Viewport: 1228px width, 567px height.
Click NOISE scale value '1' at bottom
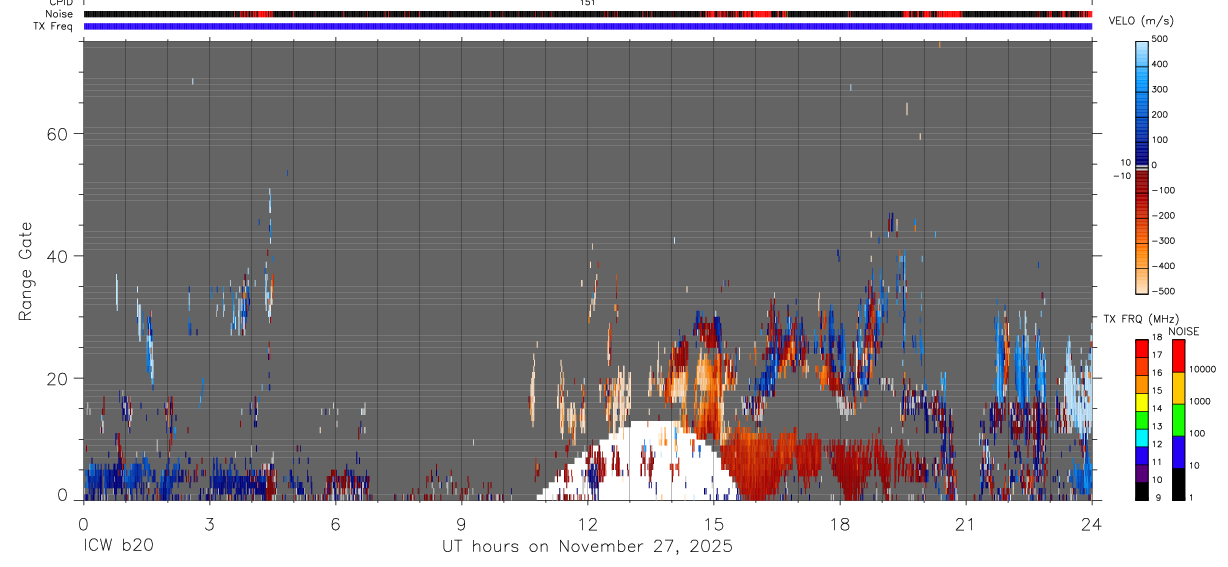[x=1191, y=497]
